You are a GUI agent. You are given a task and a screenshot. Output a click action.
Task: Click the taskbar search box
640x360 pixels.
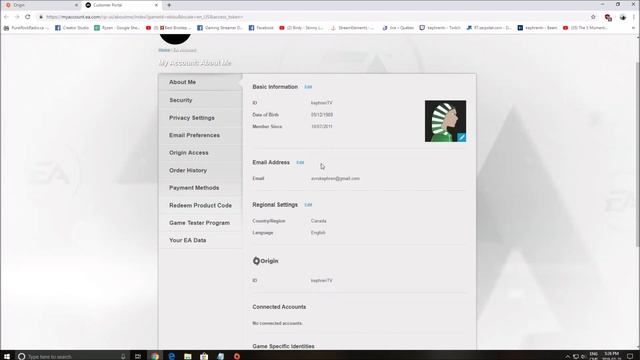(72, 356)
